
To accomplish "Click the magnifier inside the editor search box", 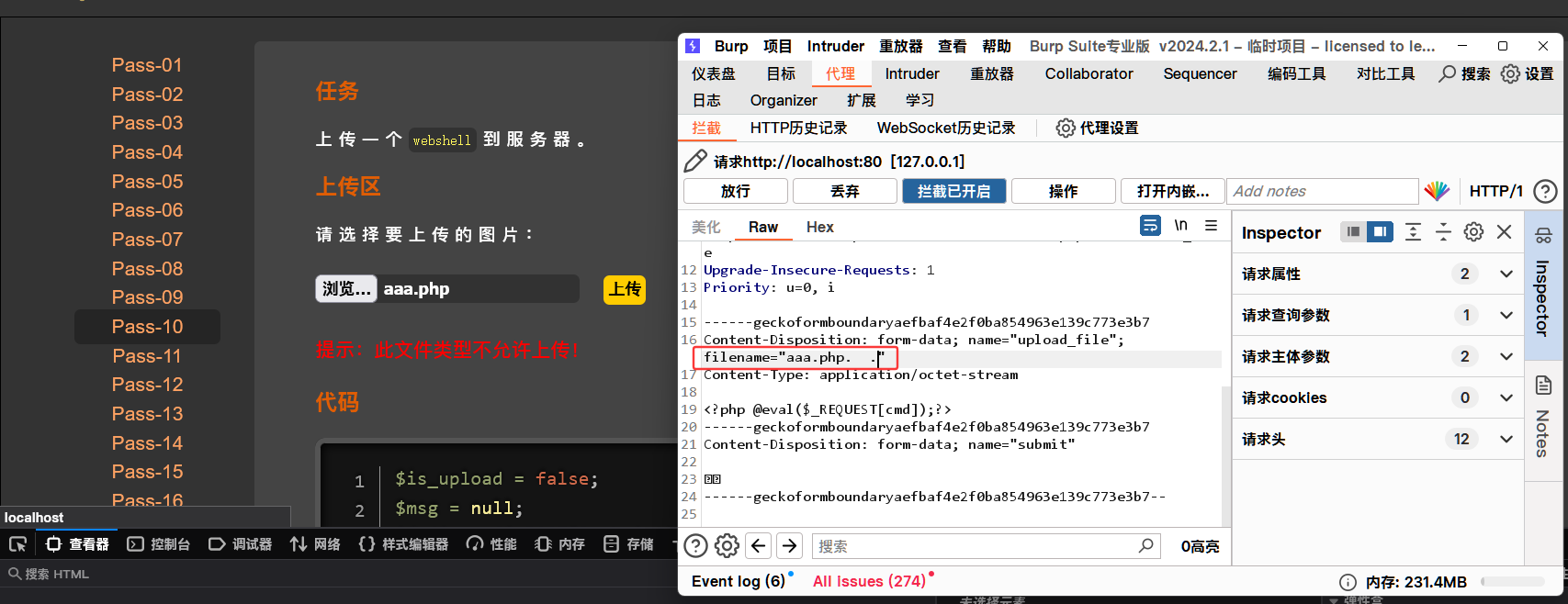I will 1145,545.
